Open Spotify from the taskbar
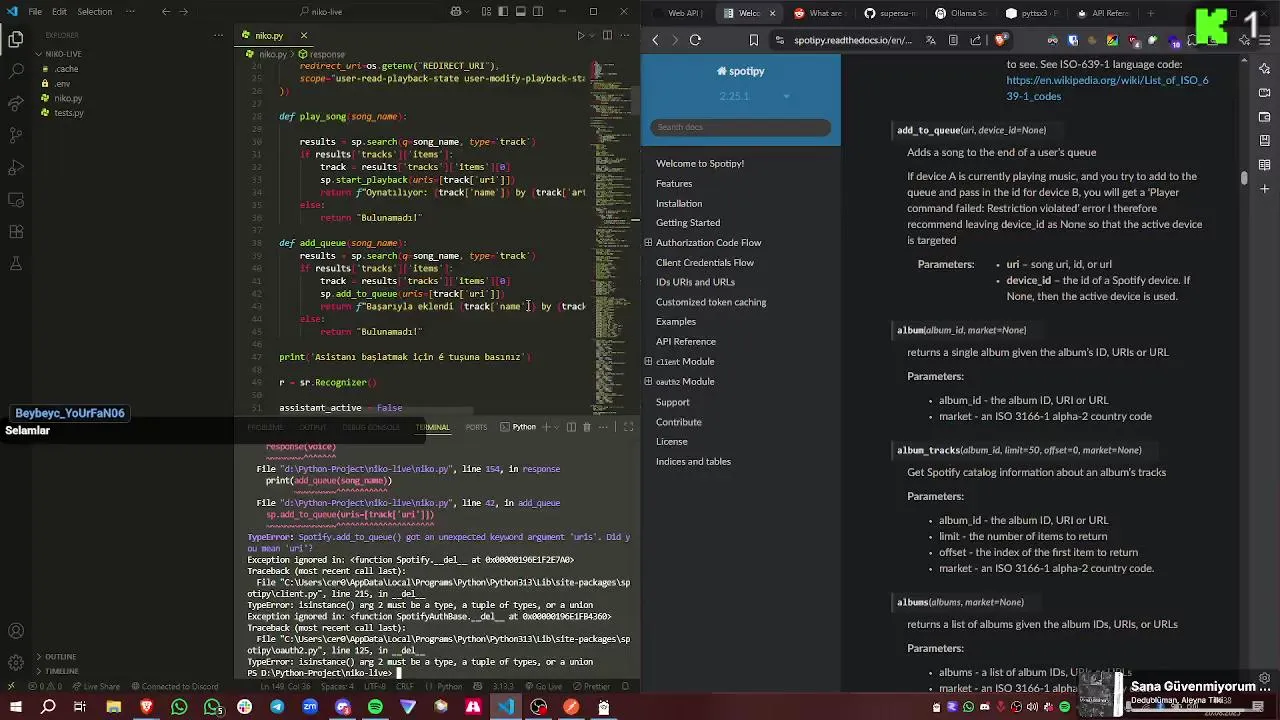Screen dimensions: 1280x720 [375, 707]
